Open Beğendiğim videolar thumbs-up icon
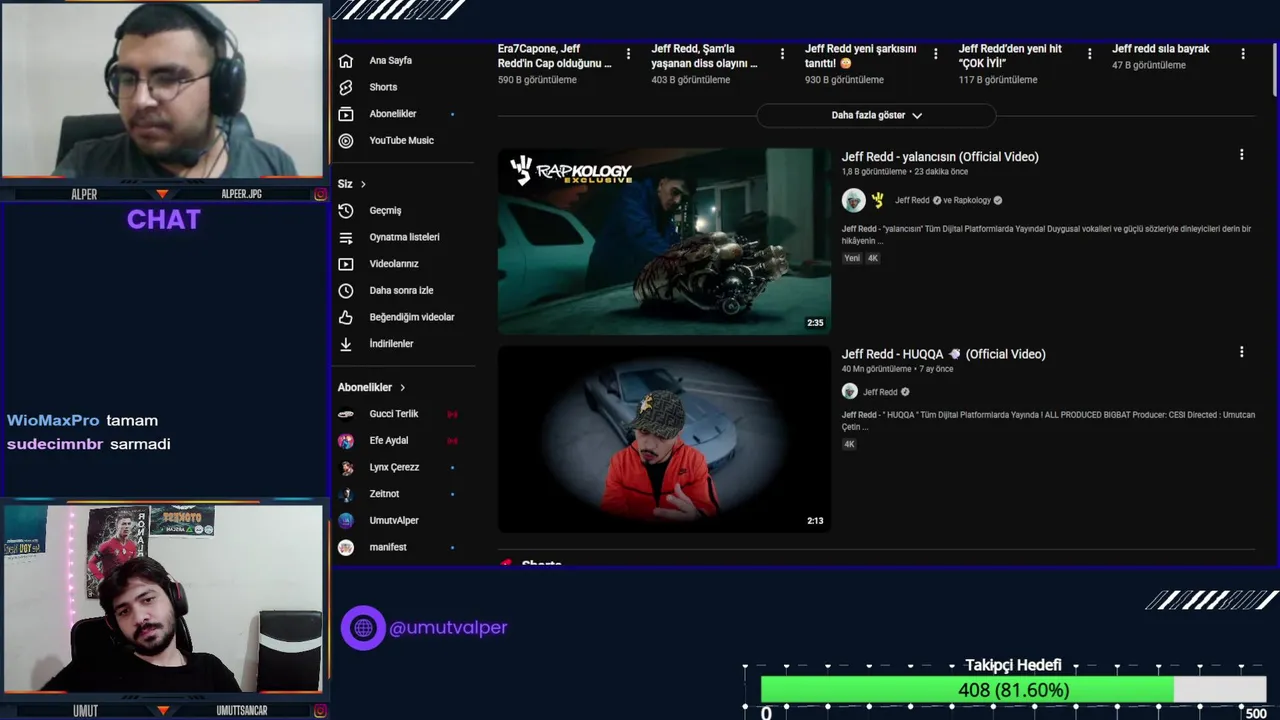 click(x=346, y=317)
